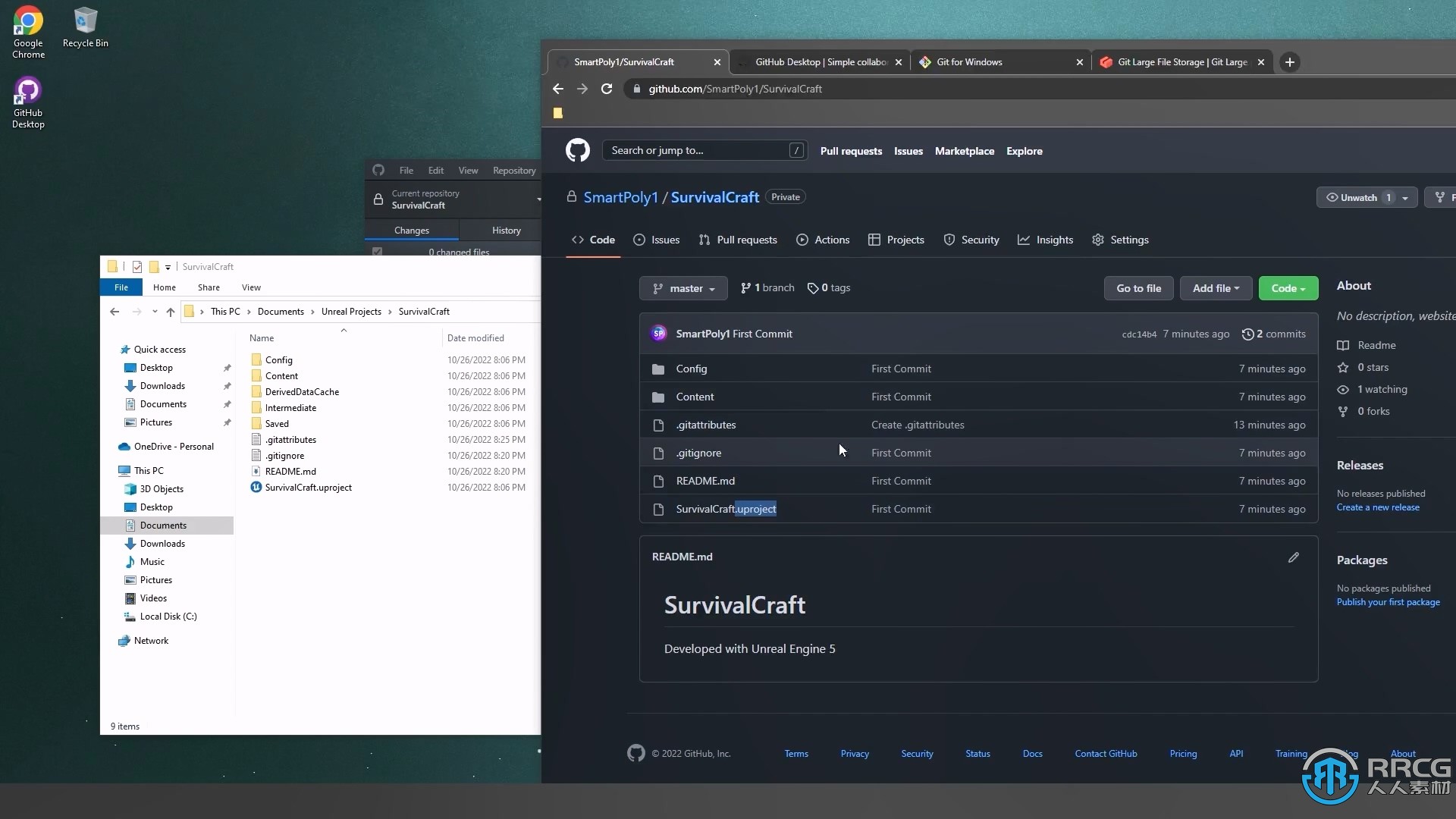This screenshot has width=1456, height=819.
Task: Expand Documents breadcrumb chevron in address bar
Action: tap(312, 312)
